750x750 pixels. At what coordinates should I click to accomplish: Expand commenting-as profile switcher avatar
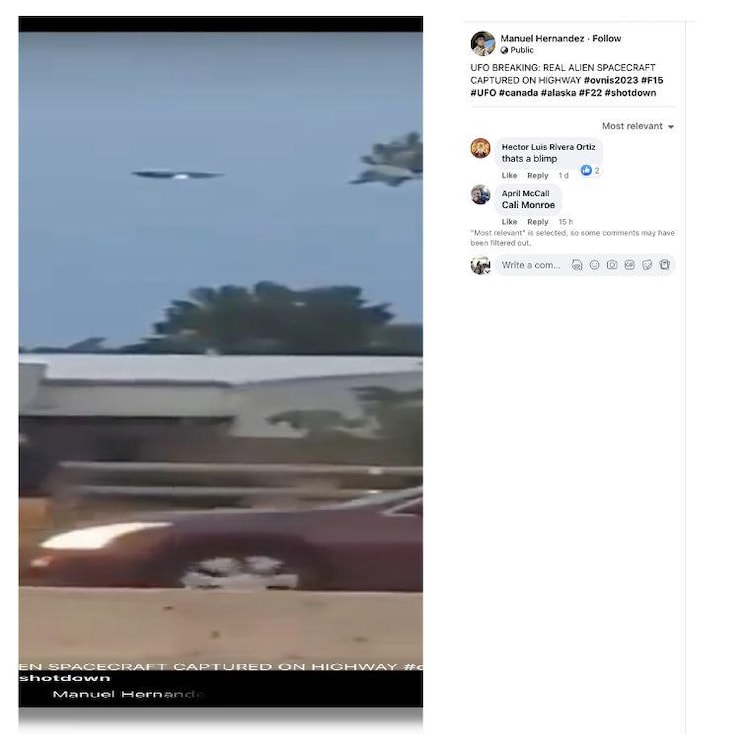click(481, 265)
